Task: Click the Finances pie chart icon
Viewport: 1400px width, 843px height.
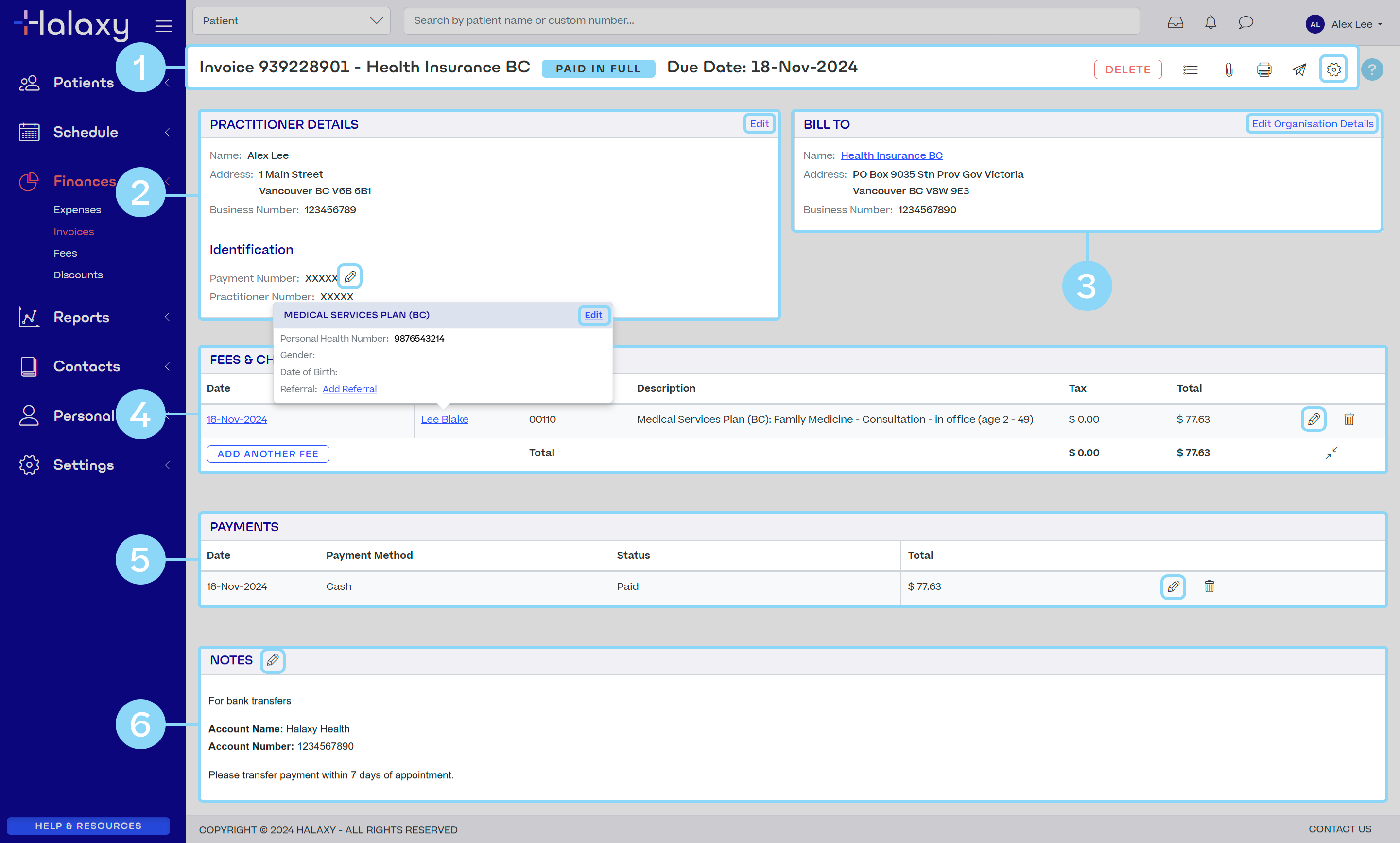Action: (29, 181)
